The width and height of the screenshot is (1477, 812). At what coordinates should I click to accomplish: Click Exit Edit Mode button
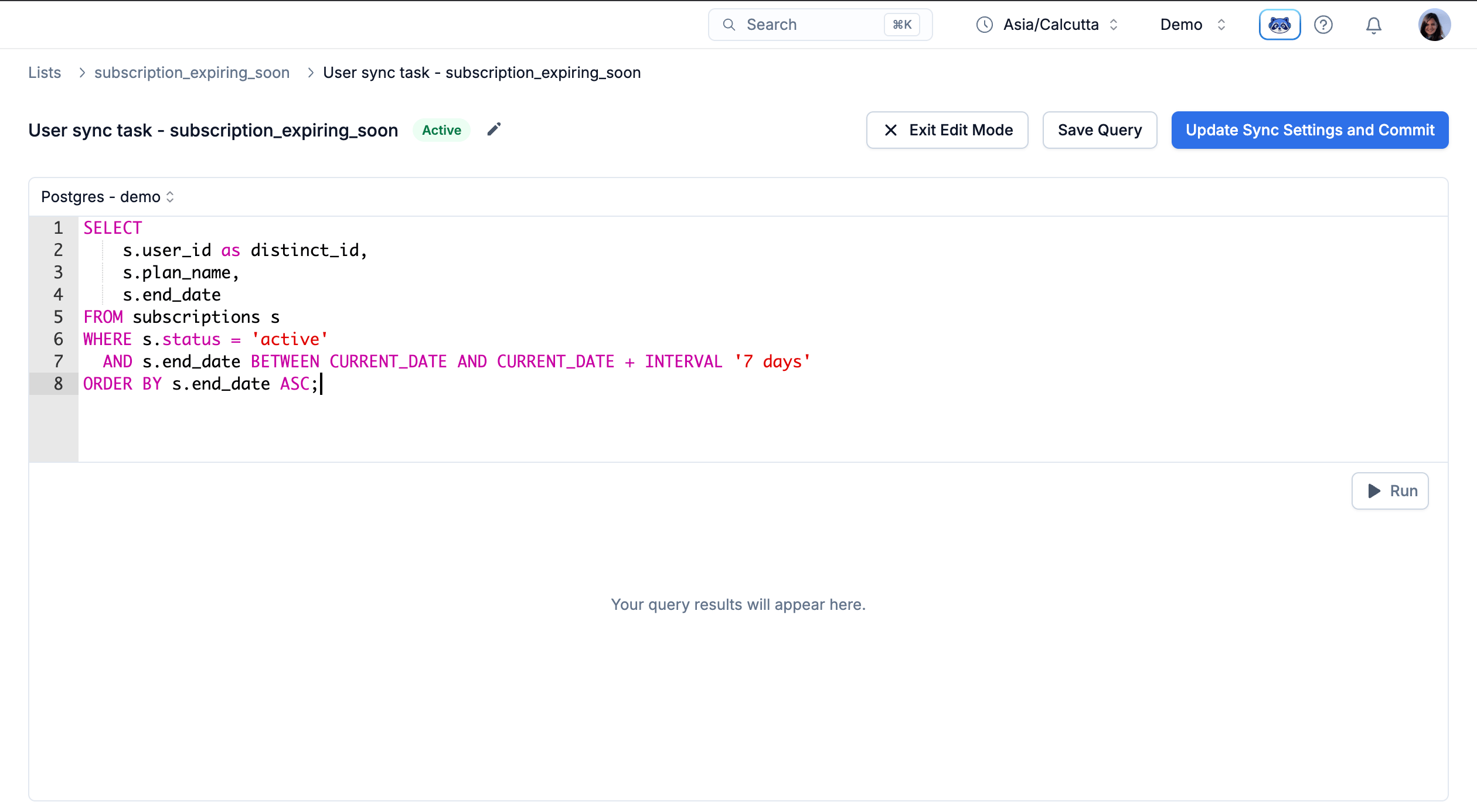point(947,130)
